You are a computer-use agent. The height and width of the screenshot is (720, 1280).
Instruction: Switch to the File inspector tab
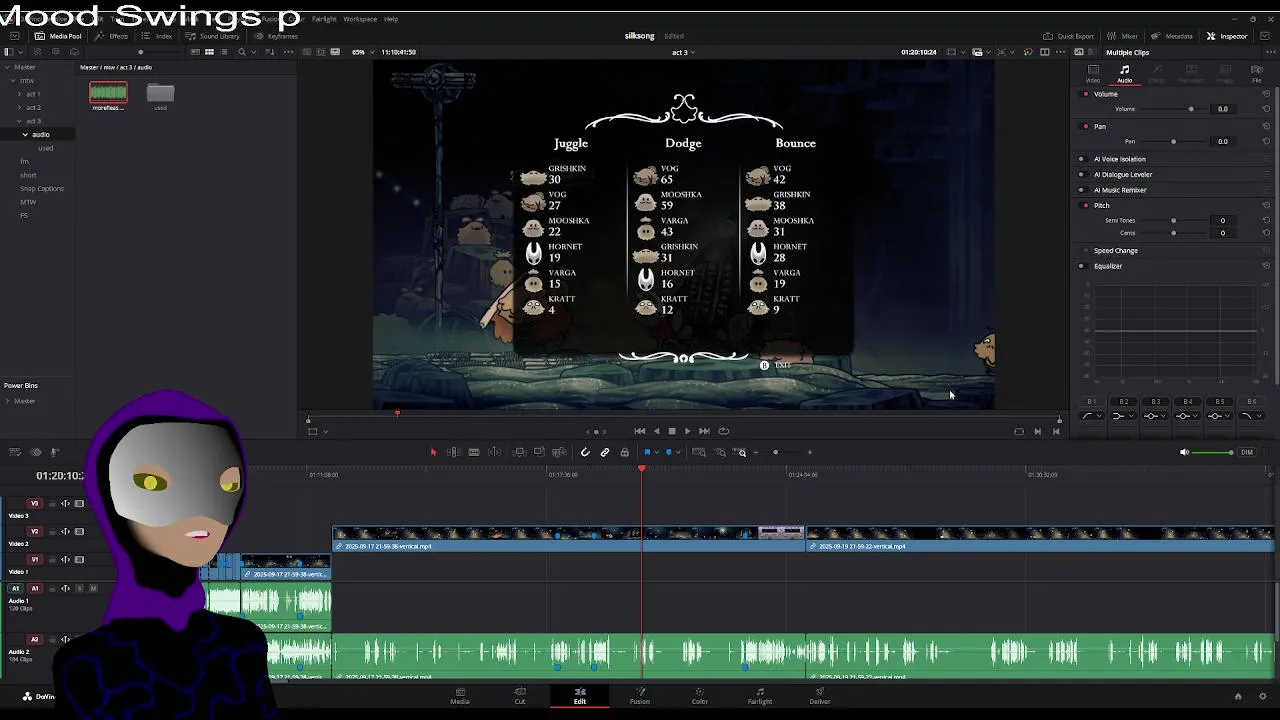coord(1257,73)
